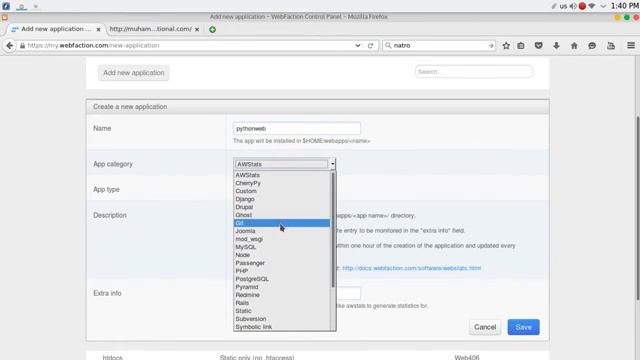Select the highlighted 'Git' option
Viewport: 640px width, 360px height.
[x=282, y=223]
